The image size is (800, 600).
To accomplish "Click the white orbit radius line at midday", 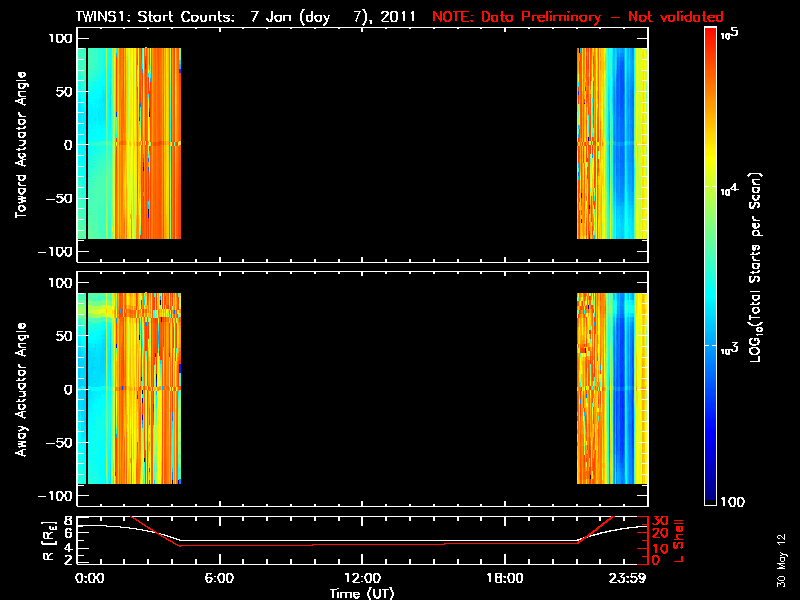I will [x=362, y=541].
